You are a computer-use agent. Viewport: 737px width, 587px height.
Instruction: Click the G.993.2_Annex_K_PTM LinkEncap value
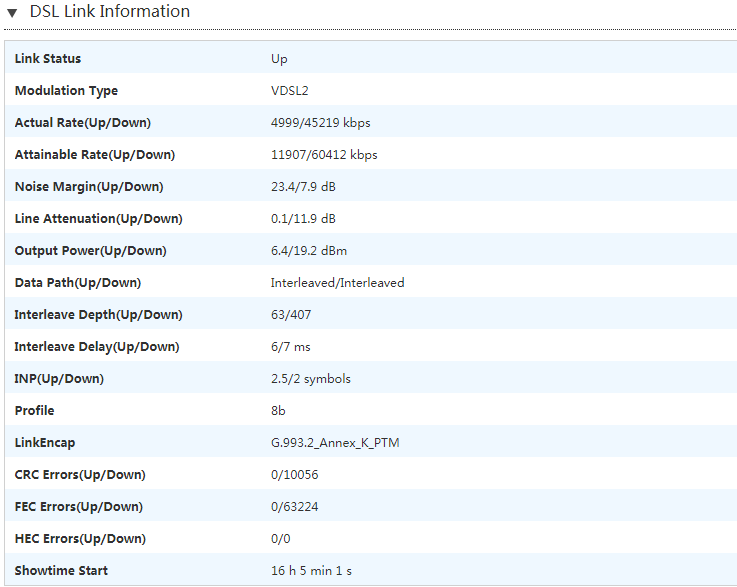pos(335,443)
